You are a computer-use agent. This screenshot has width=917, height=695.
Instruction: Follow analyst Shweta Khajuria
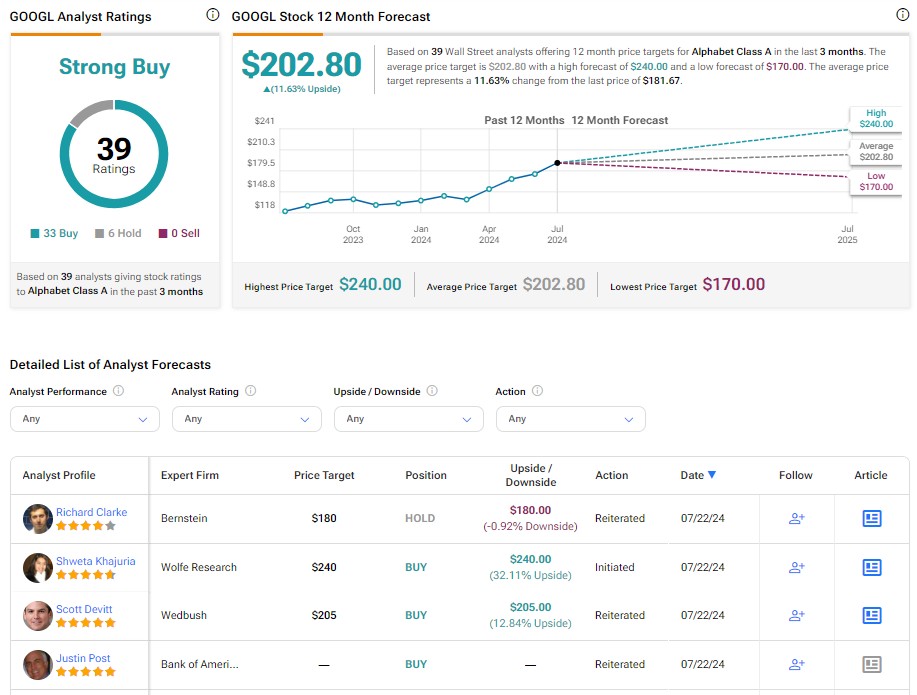tap(796, 567)
